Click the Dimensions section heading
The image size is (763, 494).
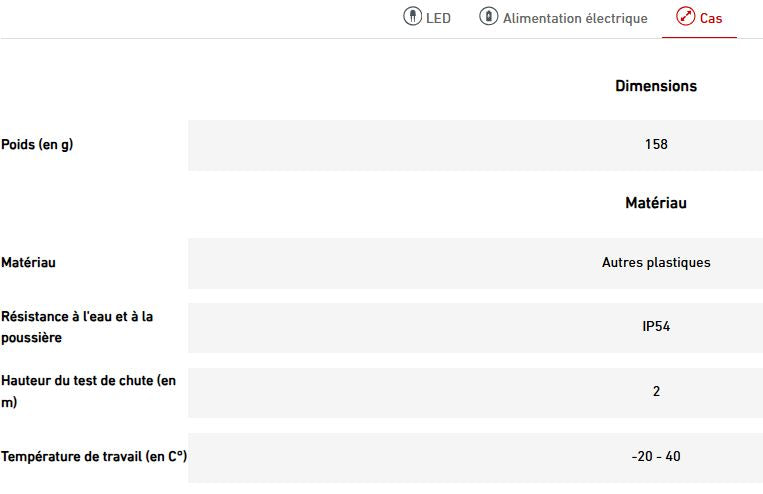click(656, 86)
